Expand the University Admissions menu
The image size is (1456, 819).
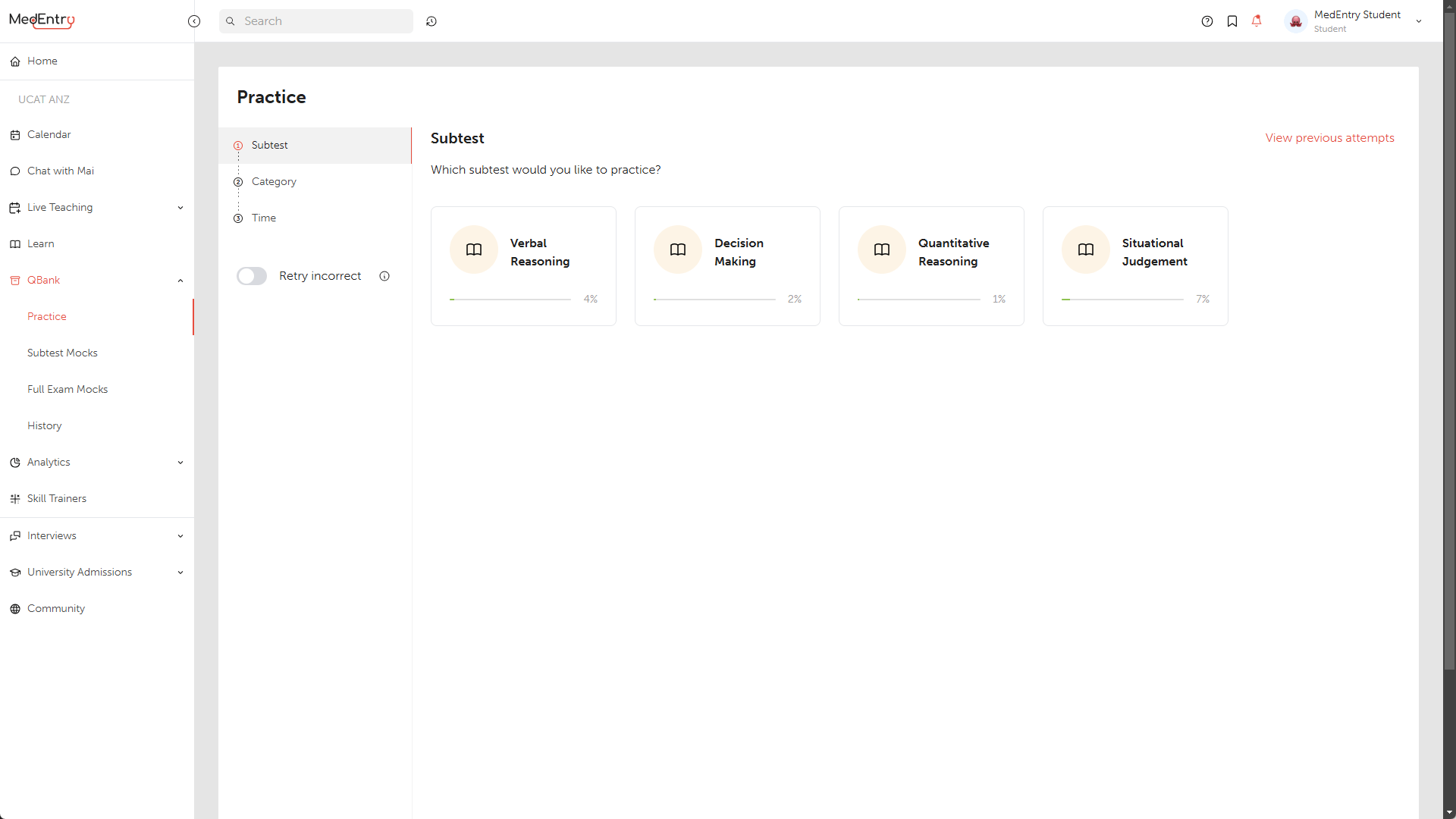pyautogui.click(x=180, y=572)
